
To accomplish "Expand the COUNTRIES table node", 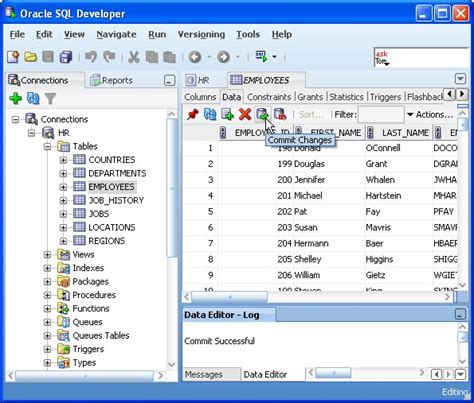I will click(63, 160).
